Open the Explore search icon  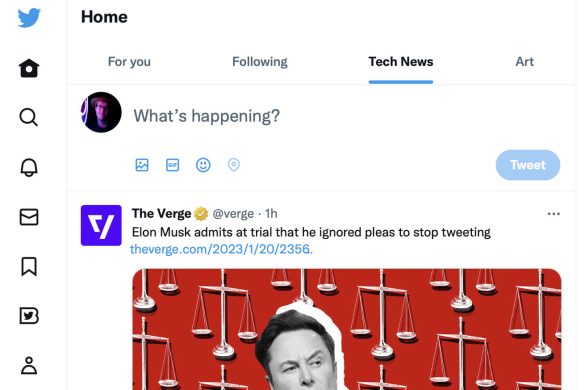point(29,117)
